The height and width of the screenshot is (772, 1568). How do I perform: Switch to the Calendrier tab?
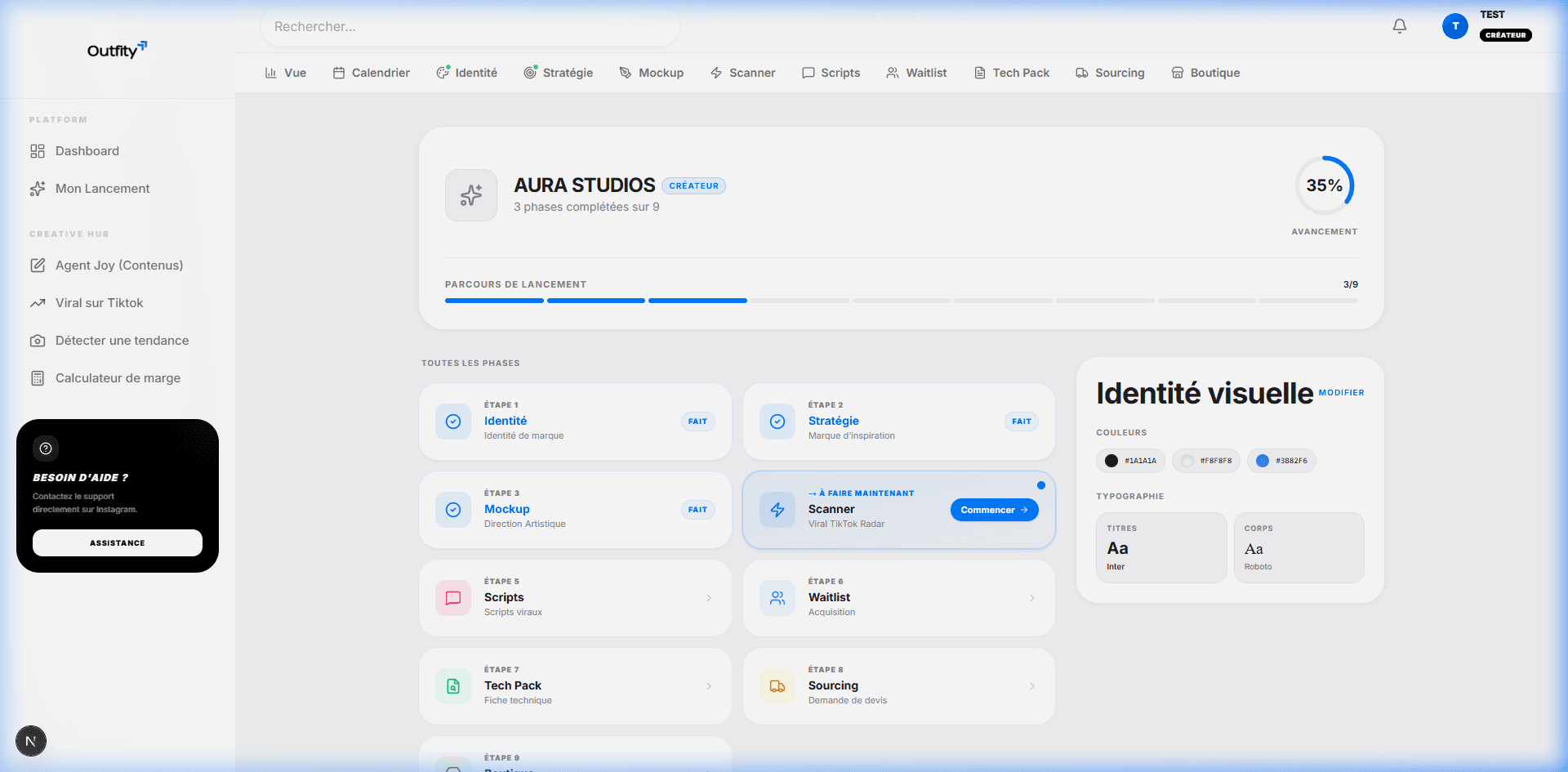(x=371, y=73)
